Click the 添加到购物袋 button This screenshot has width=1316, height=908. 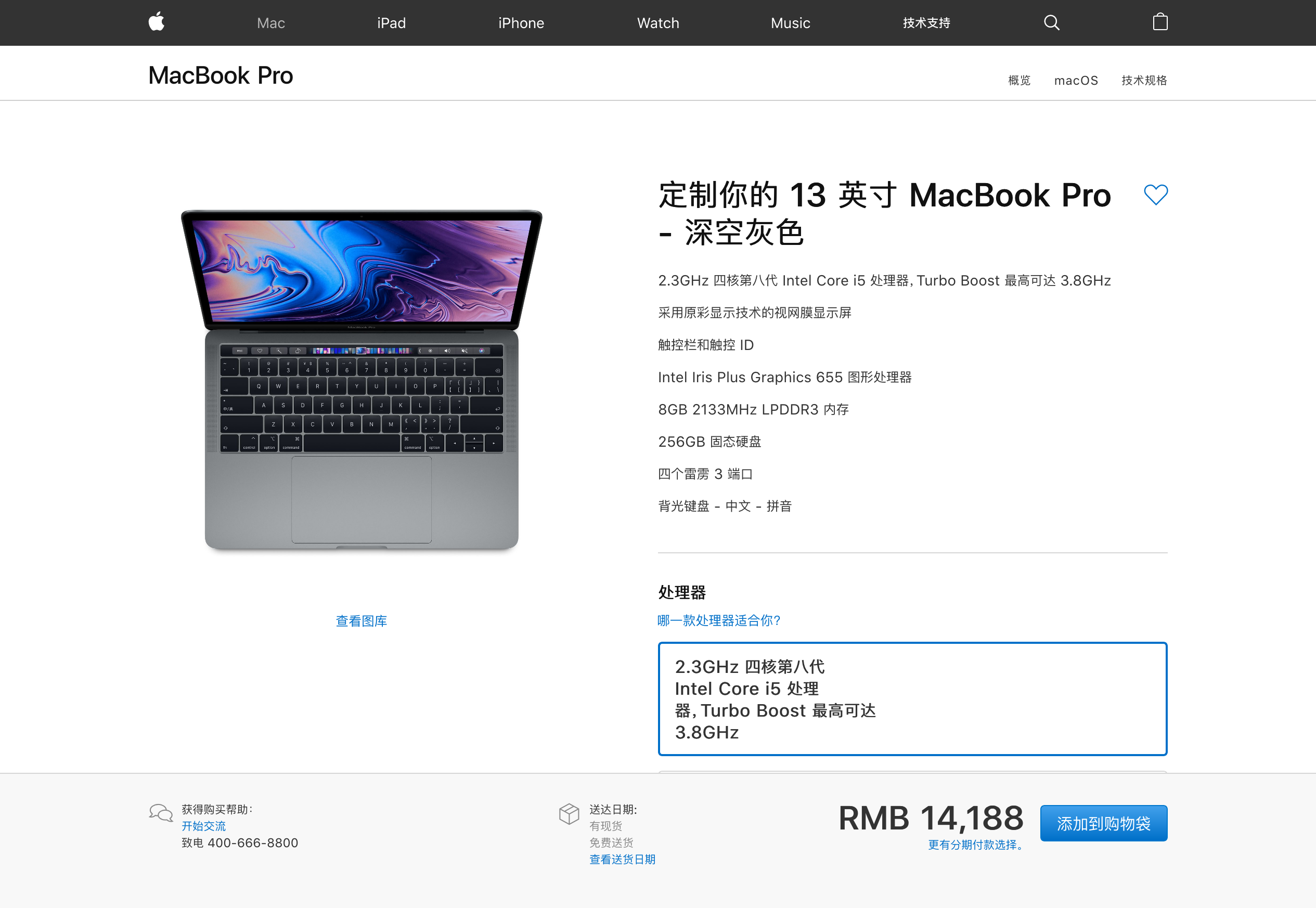(1103, 823)
